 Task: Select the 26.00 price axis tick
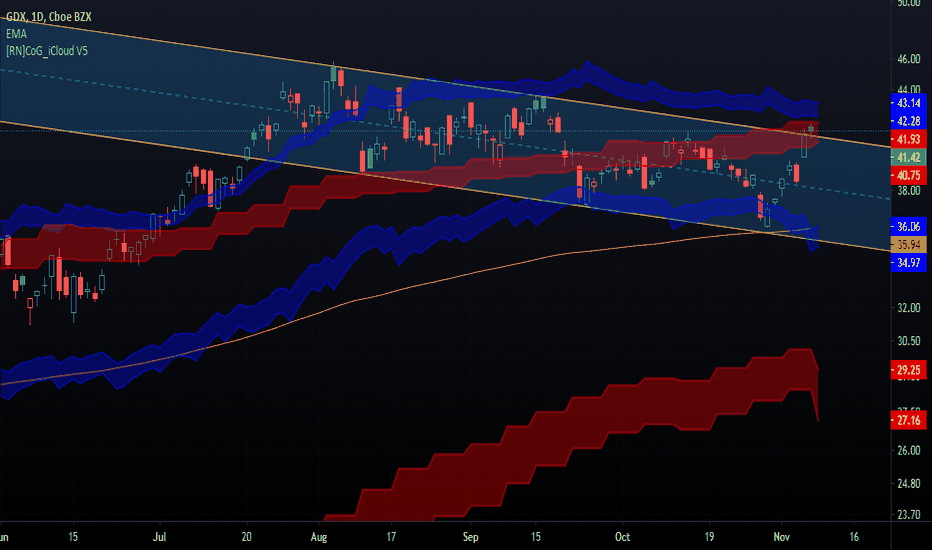909,451
